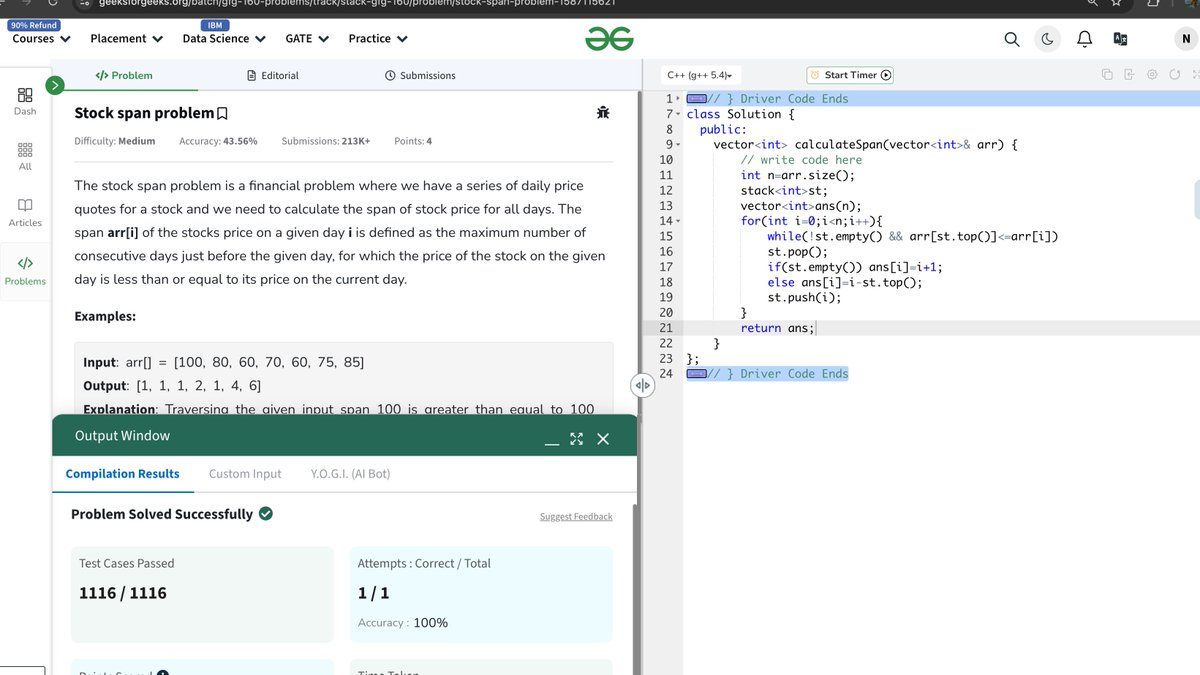Close the Output Window
The height and width of the screenshot is (675, 1200).
point(603,439)
